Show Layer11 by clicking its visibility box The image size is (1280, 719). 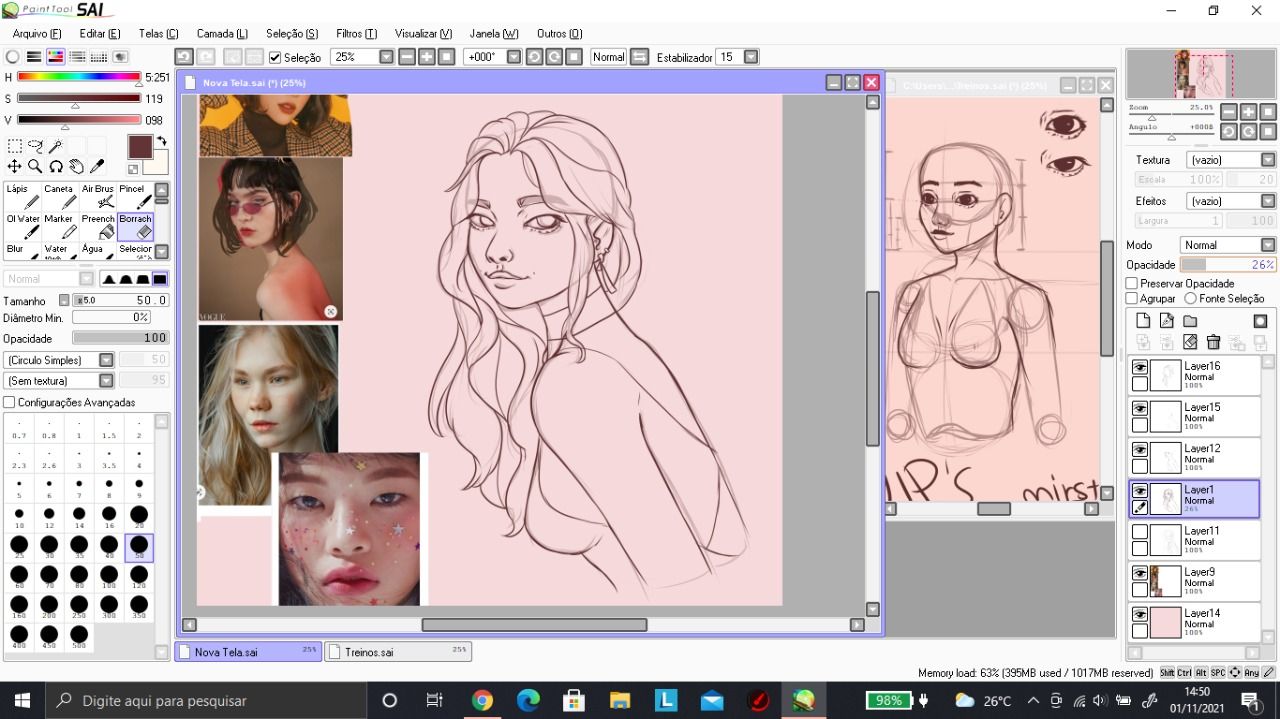pyautogui.click(x=1140, y=532)
